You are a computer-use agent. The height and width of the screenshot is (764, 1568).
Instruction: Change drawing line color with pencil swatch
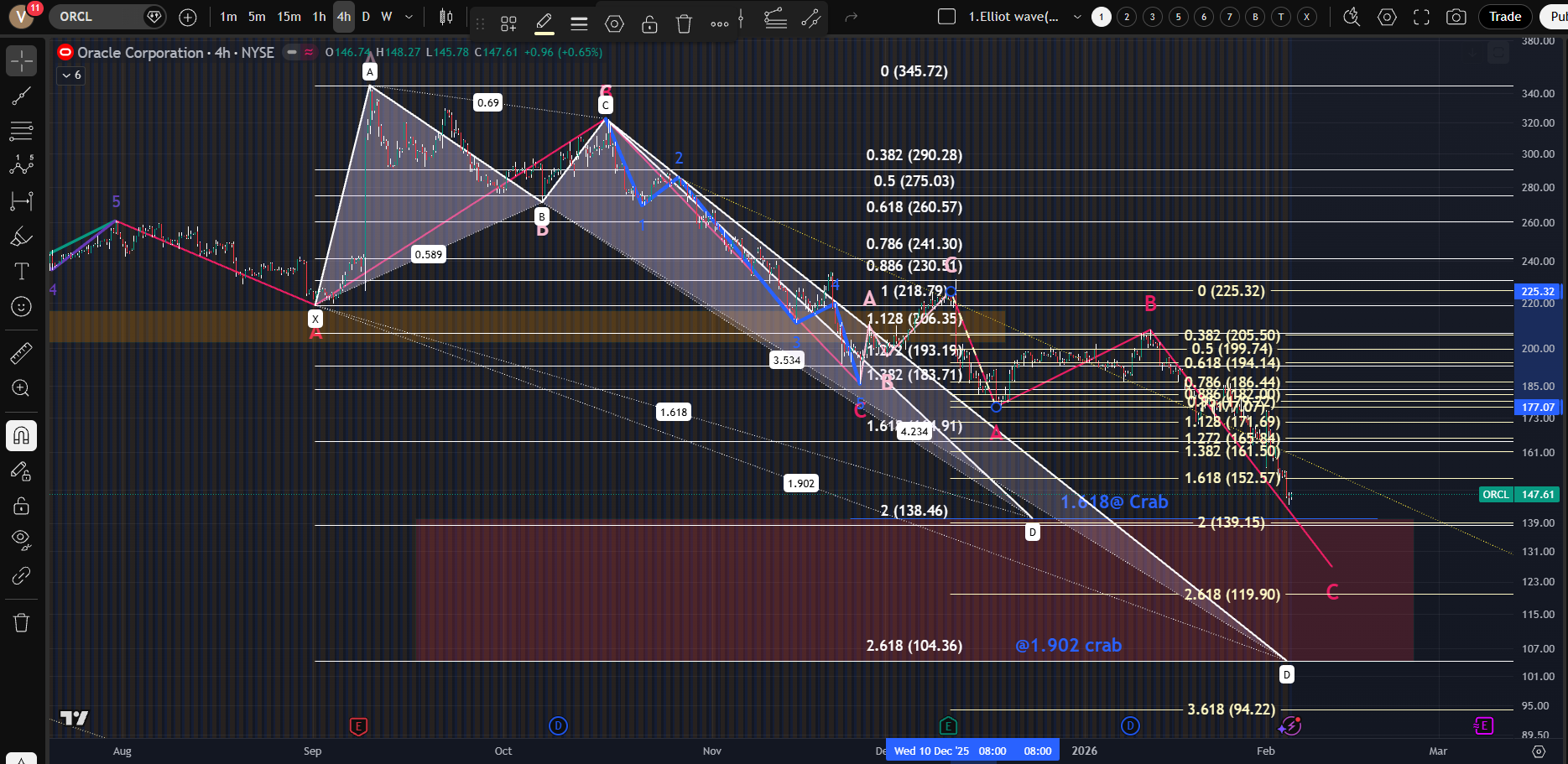544,23
